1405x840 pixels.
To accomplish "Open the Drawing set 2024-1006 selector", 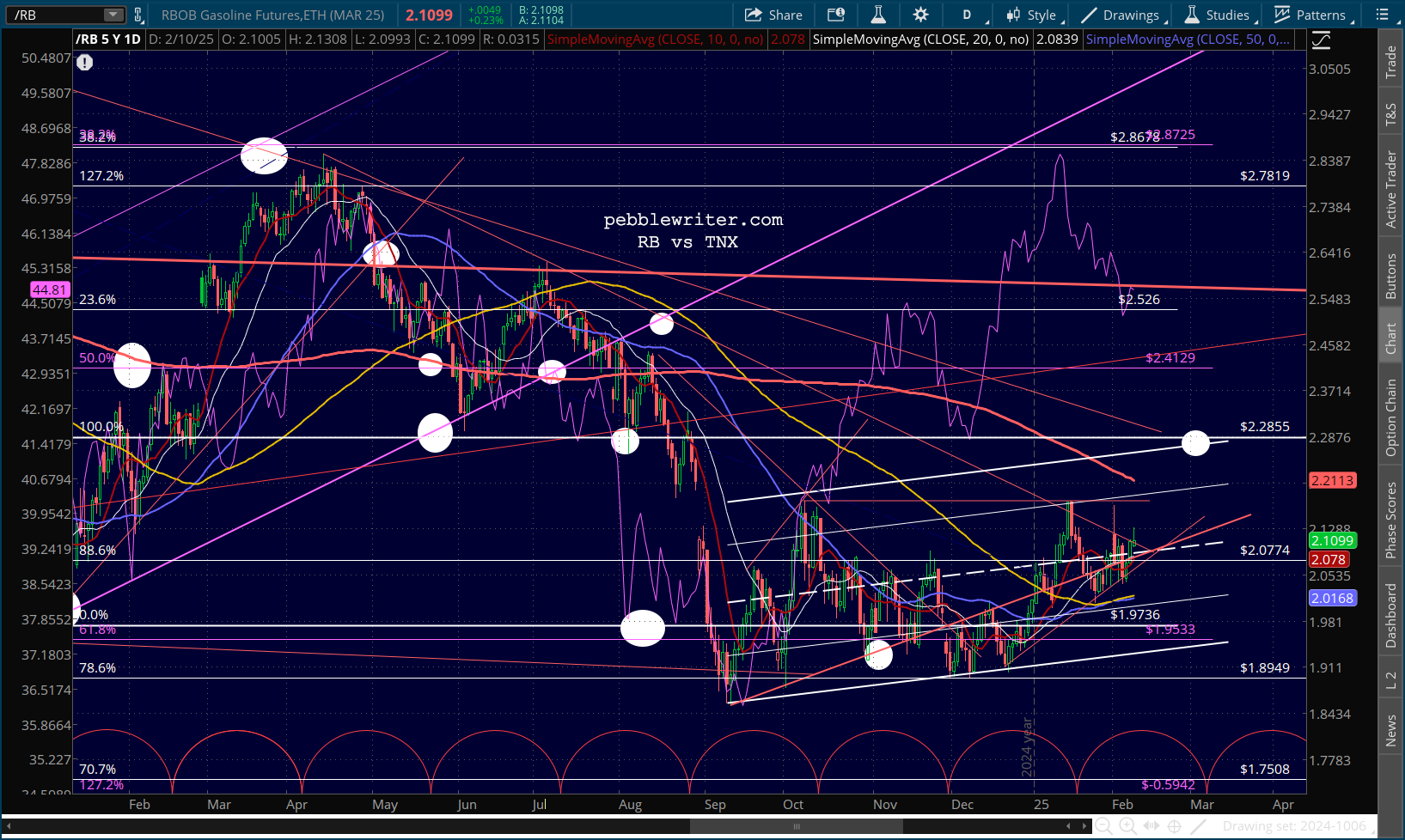I will coord(1293,826).
